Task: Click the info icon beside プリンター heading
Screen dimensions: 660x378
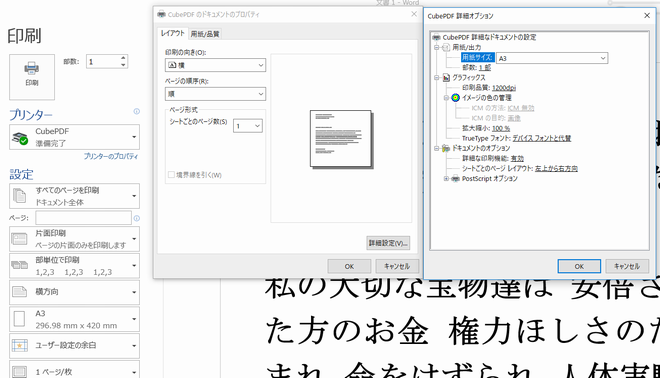Action: [136, 111]
